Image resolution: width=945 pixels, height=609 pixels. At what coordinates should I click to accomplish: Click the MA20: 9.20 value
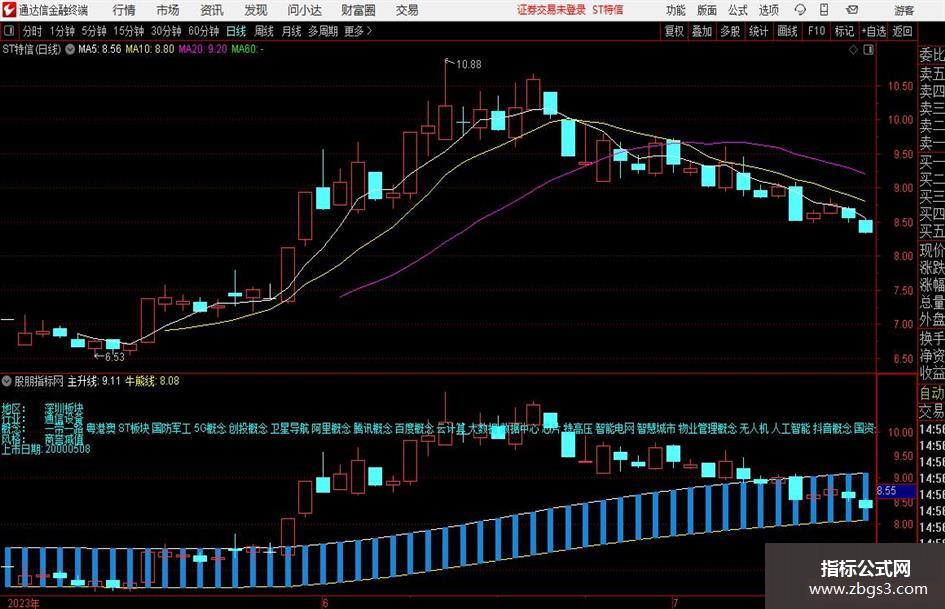[202, 49]
